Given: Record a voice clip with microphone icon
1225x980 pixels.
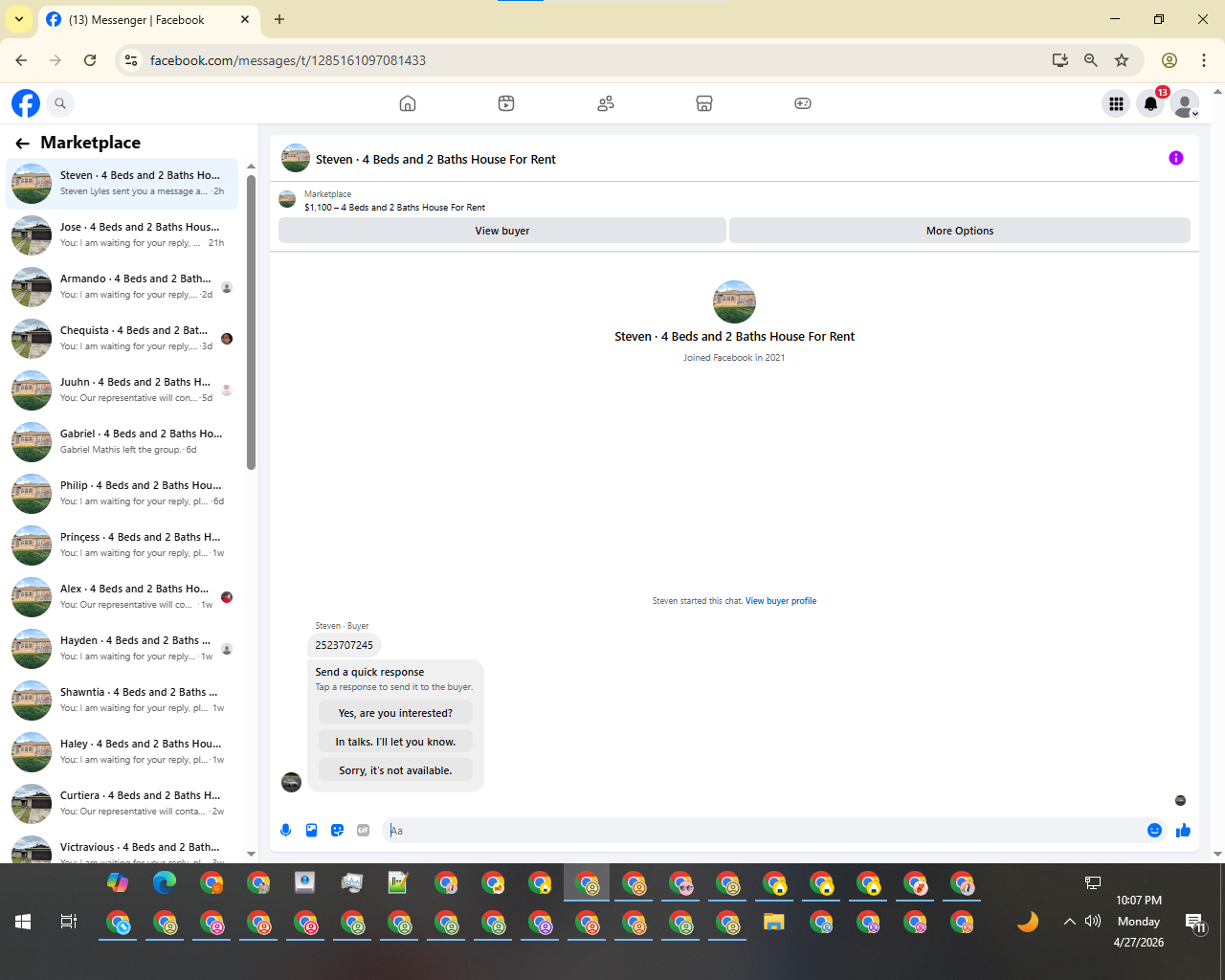Looking at the screenshot, I should (285, 831).
